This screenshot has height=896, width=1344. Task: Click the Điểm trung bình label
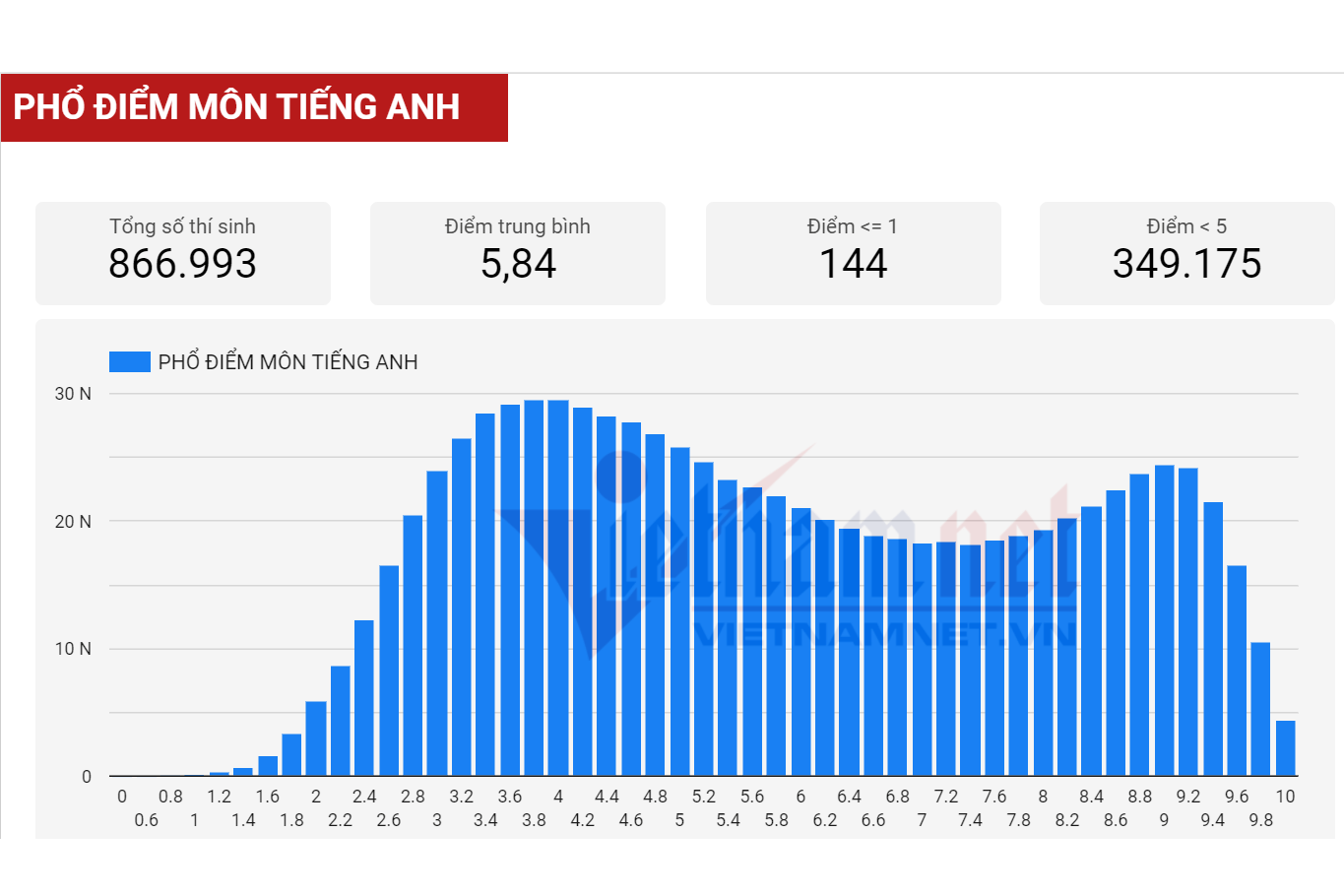518,226
